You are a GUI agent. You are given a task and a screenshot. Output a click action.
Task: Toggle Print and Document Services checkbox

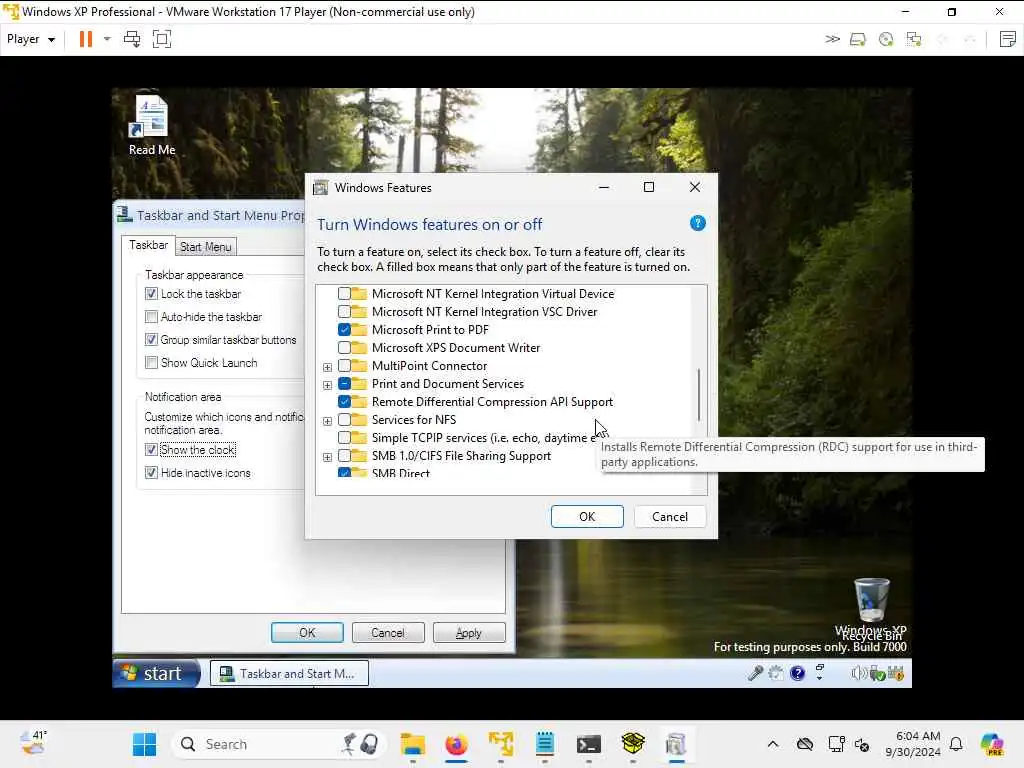click(x=344, y=383)
